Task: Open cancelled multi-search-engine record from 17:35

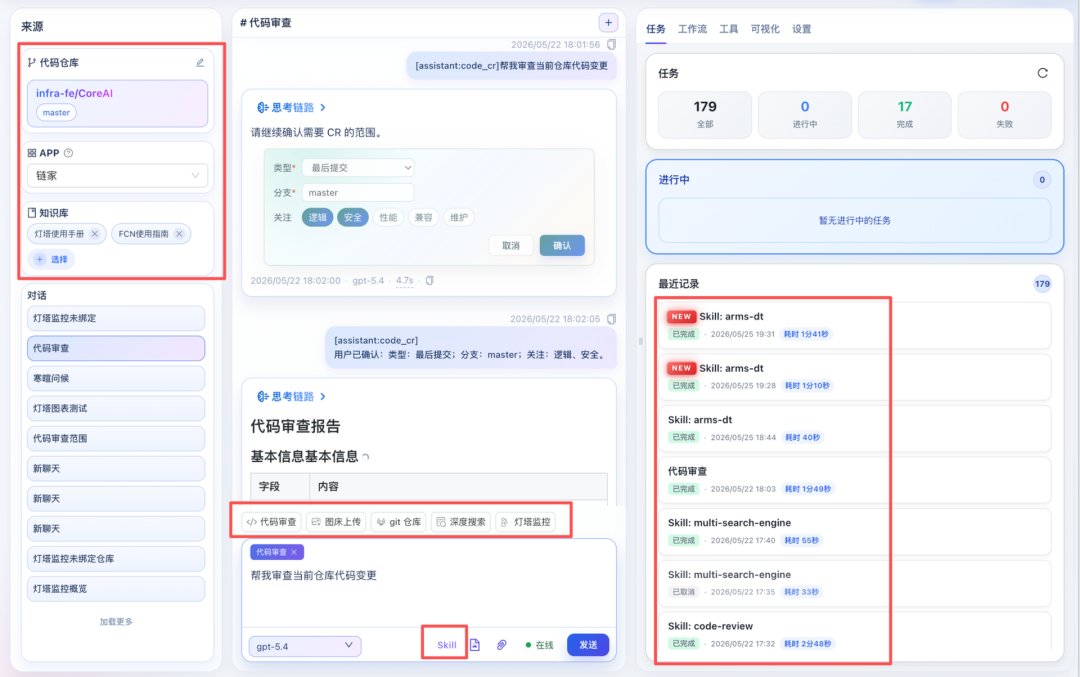Action: click(855, 583)
